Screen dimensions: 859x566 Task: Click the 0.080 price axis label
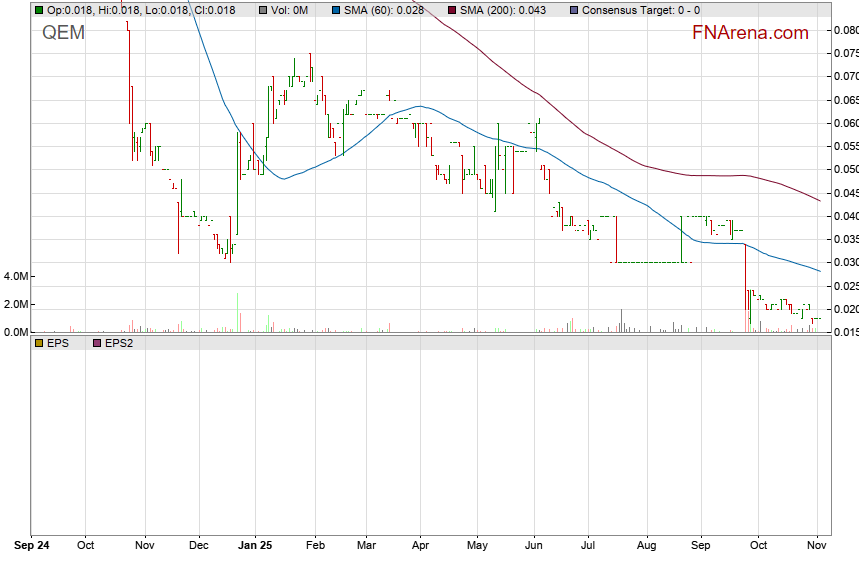[845, 30]
